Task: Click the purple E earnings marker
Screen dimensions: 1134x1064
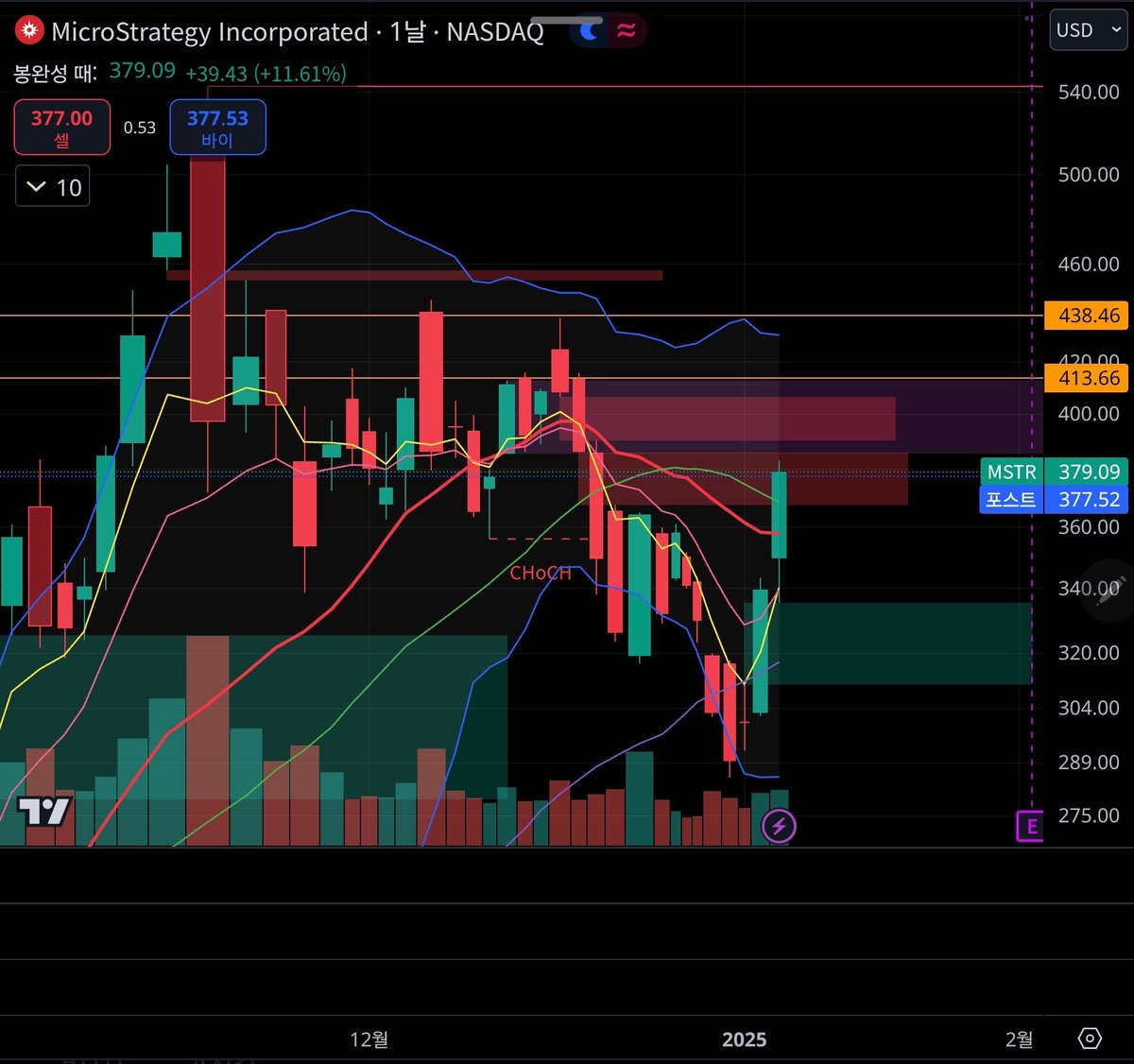Action: coord(1029,827)
